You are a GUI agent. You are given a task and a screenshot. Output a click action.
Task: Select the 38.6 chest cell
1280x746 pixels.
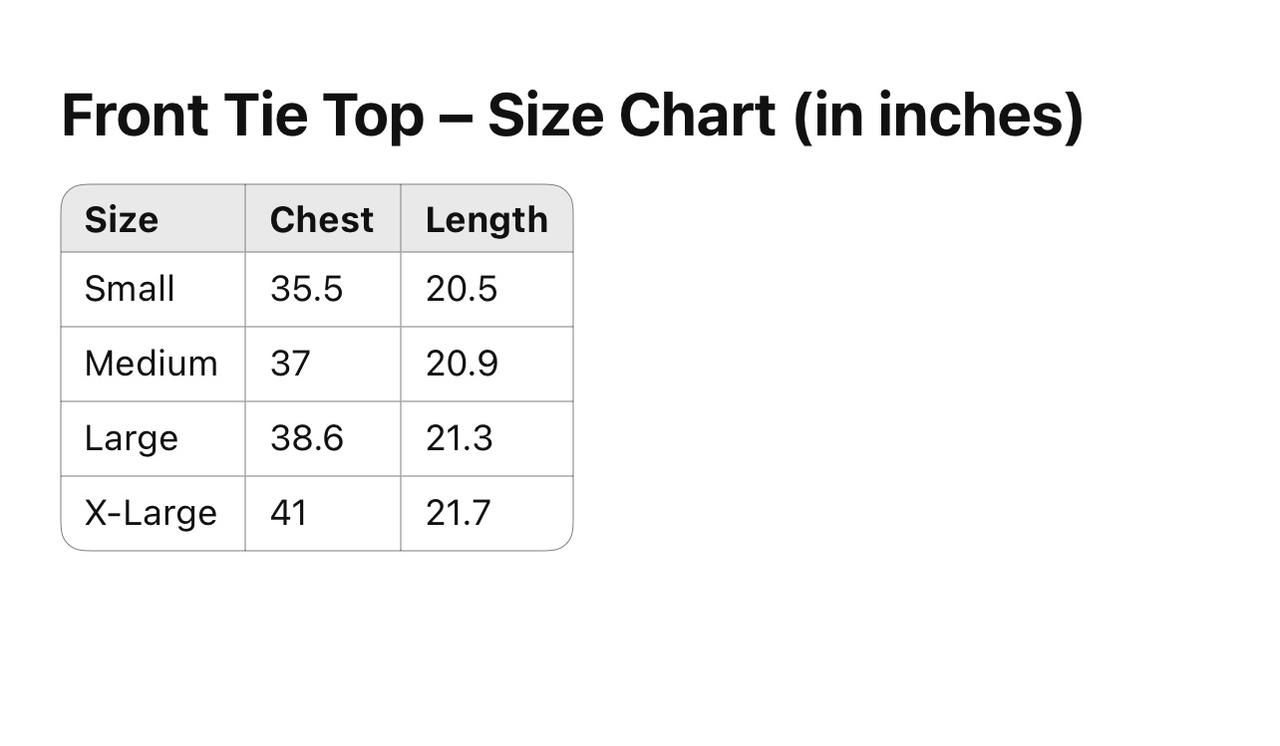click(306, 438)
